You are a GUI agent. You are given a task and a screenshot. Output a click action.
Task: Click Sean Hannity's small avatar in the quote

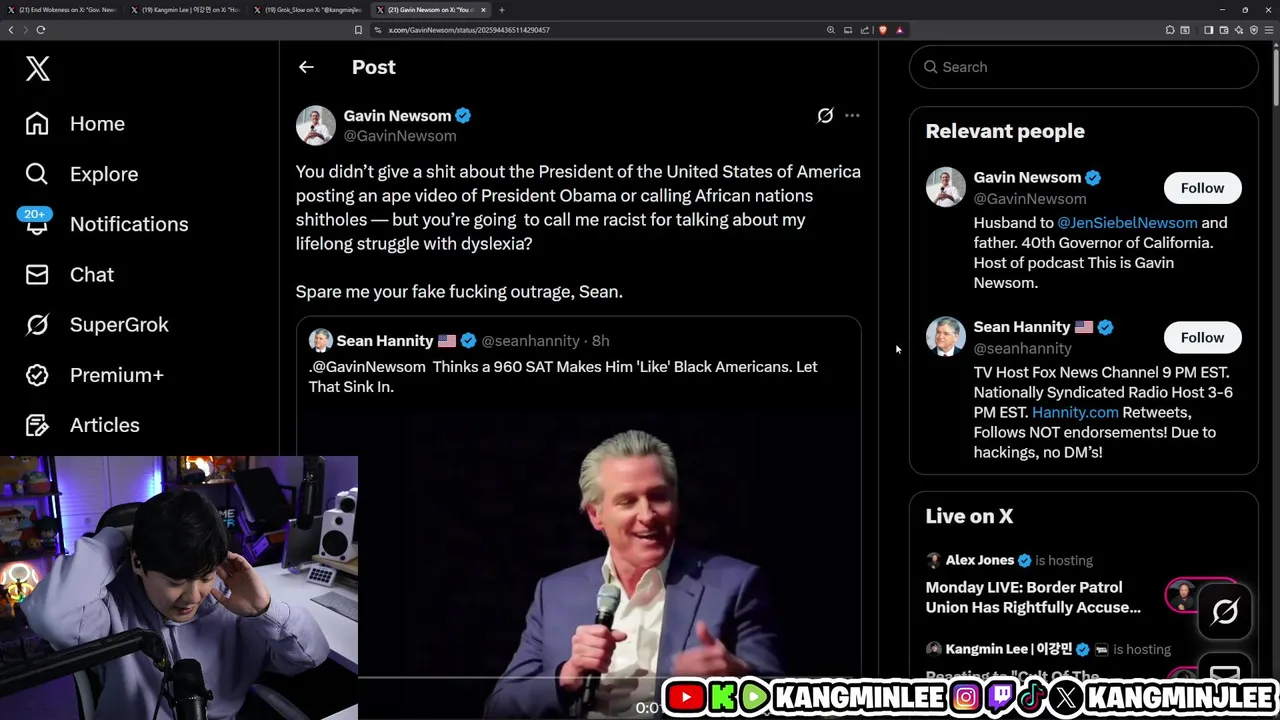pos(320,341)
